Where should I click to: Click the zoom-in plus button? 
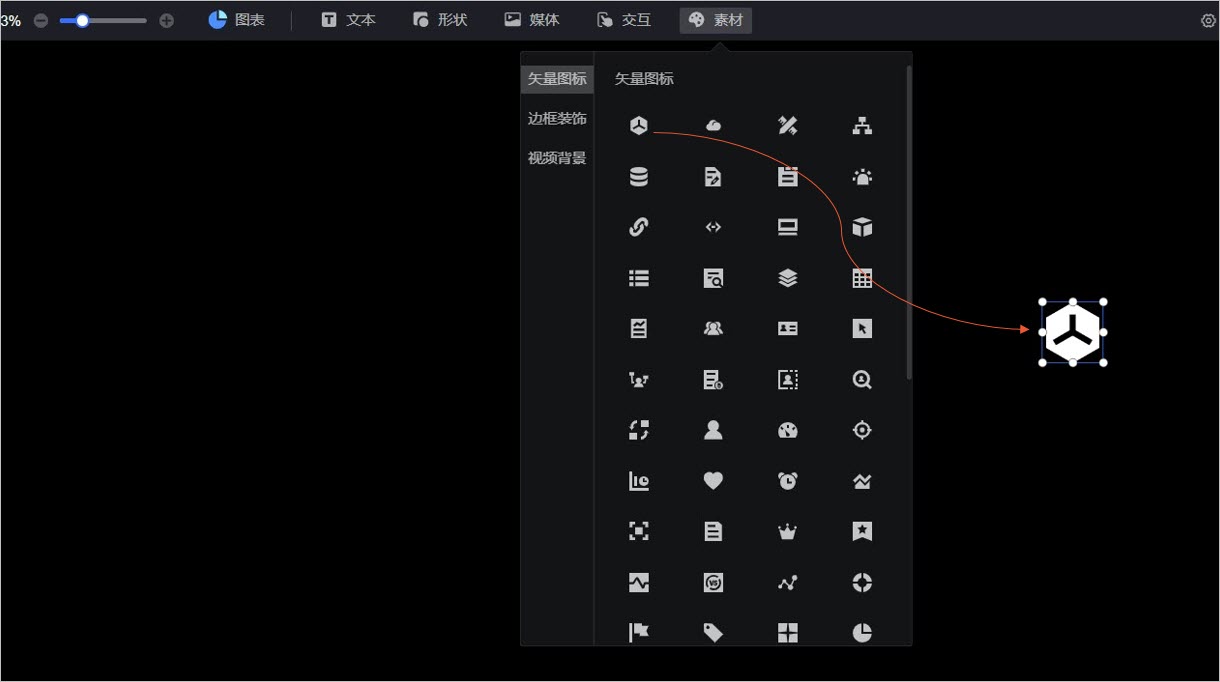point(167,20)
